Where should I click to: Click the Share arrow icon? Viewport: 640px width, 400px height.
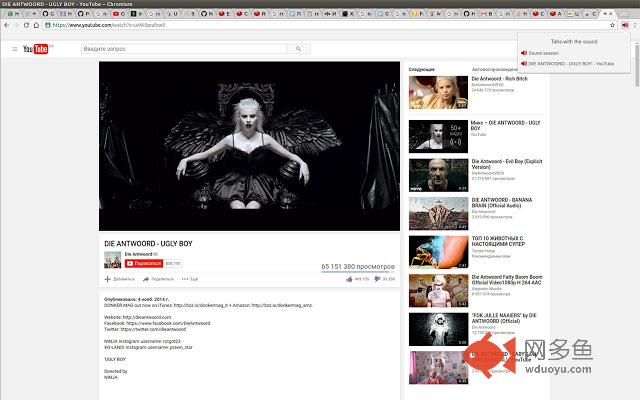click(x=146, y=279)
